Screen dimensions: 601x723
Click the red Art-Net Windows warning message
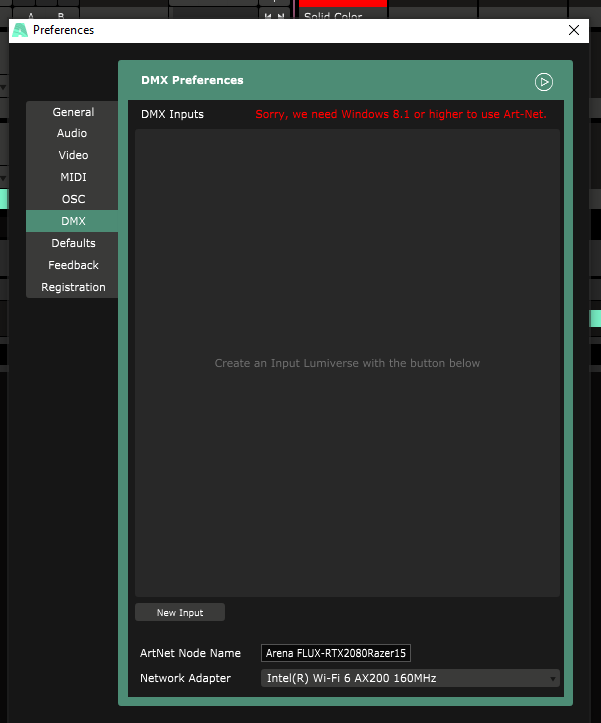pyautogui.click(x=401, y=114)
